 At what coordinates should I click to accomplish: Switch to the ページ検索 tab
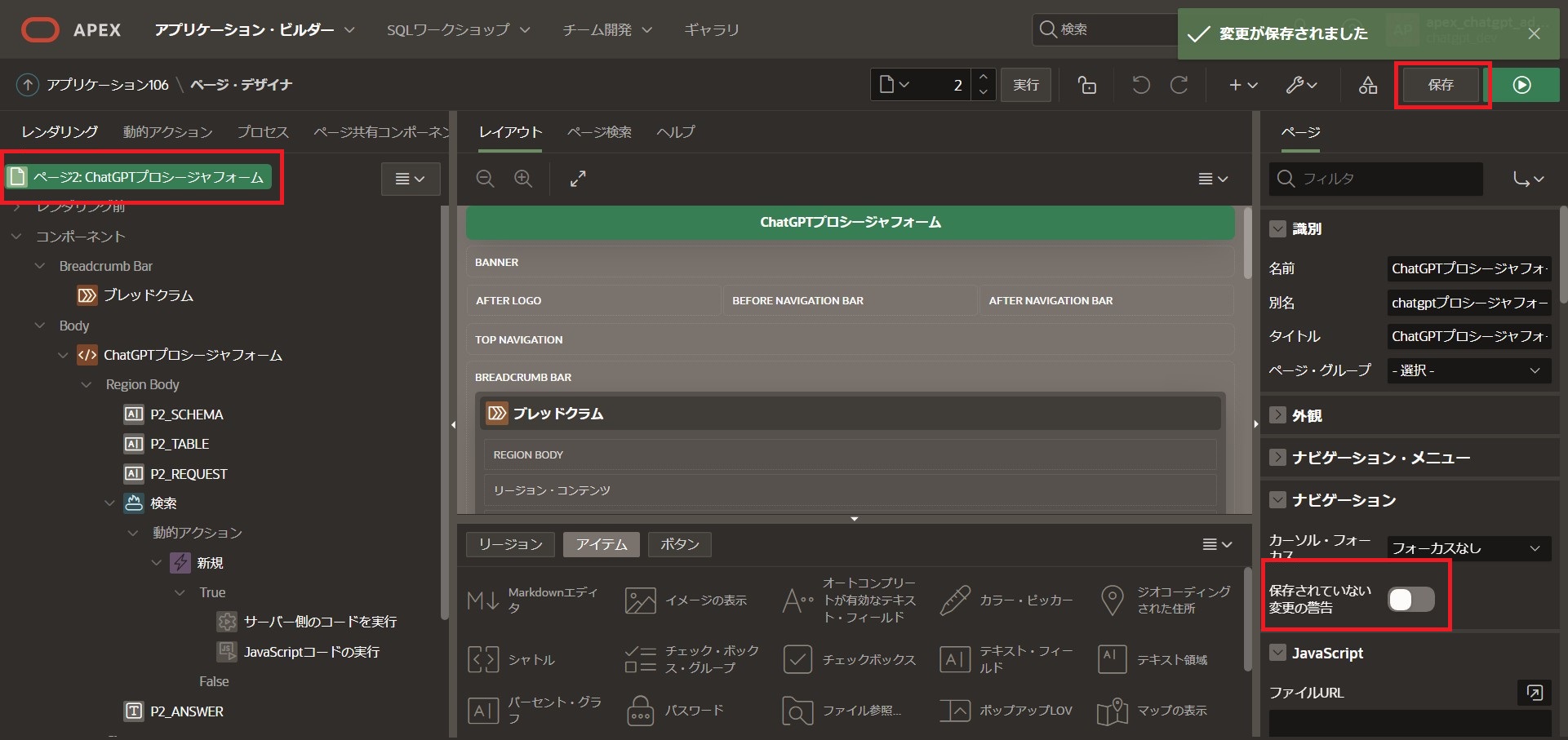click(x=599, y=132)
